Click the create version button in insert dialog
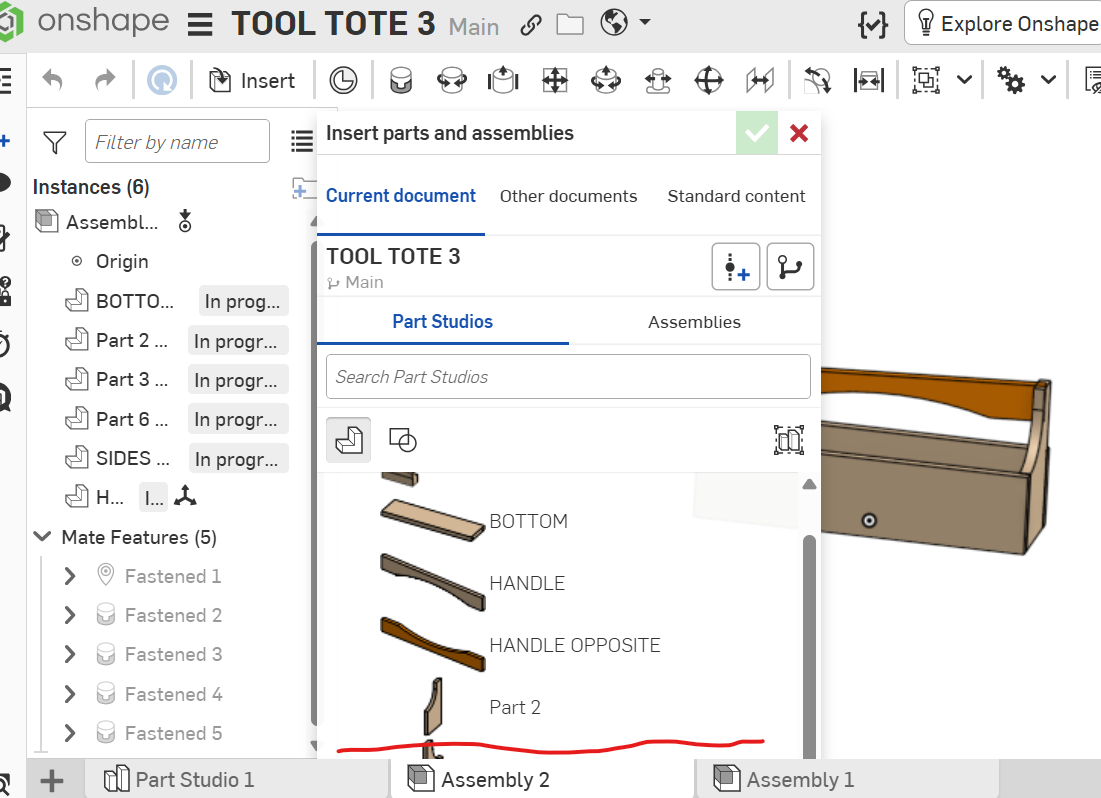The image size is (1101, 798). (736, 267)
